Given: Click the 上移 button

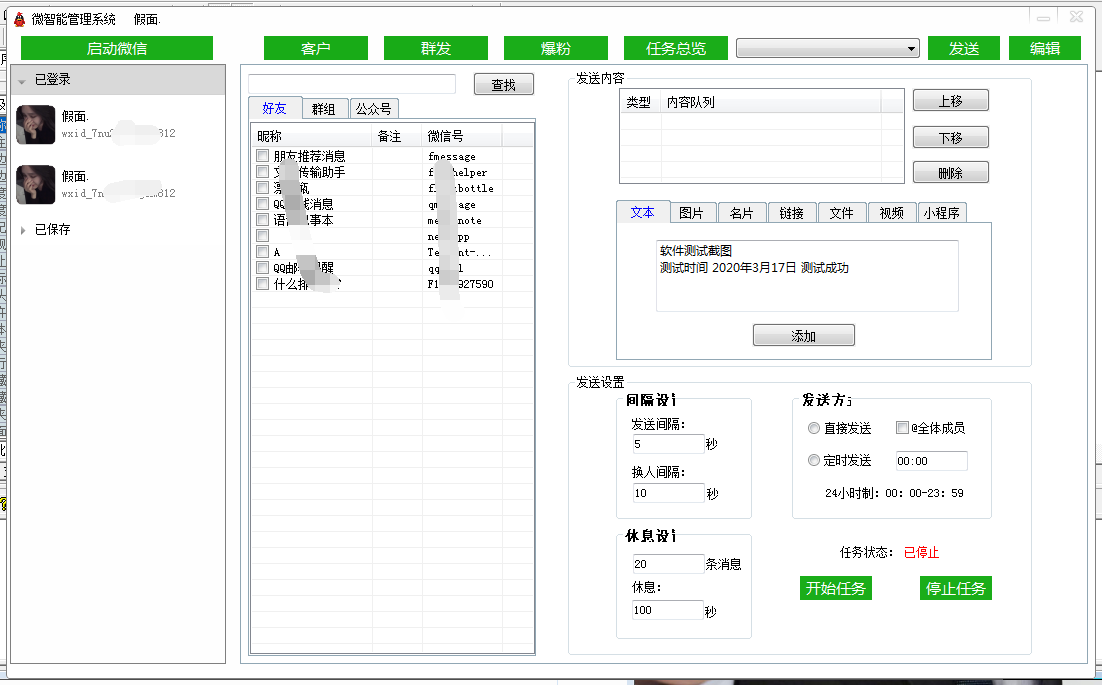Looking at the screenshot, I should (950, 100).
